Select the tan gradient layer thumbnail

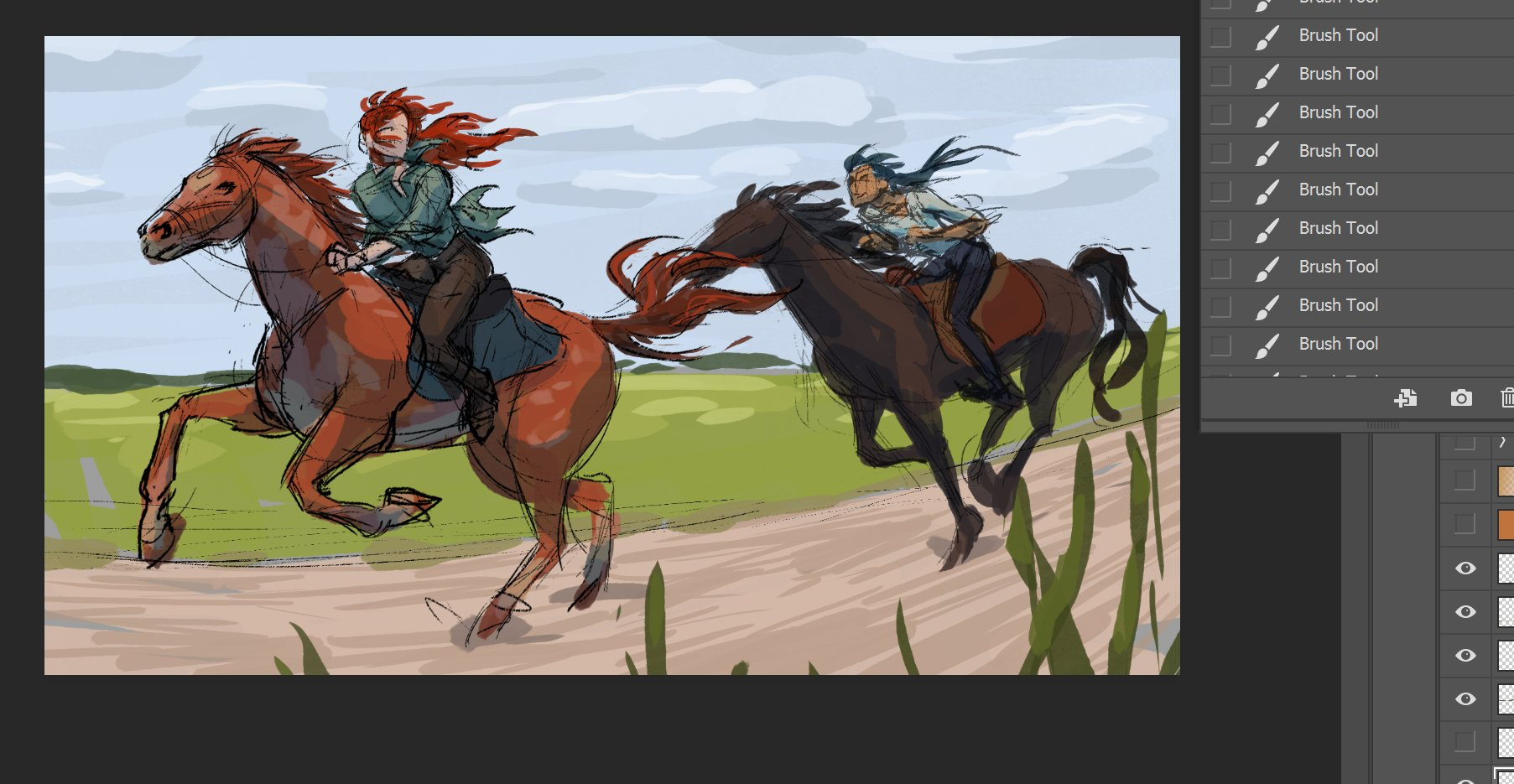pos(1506,480)
